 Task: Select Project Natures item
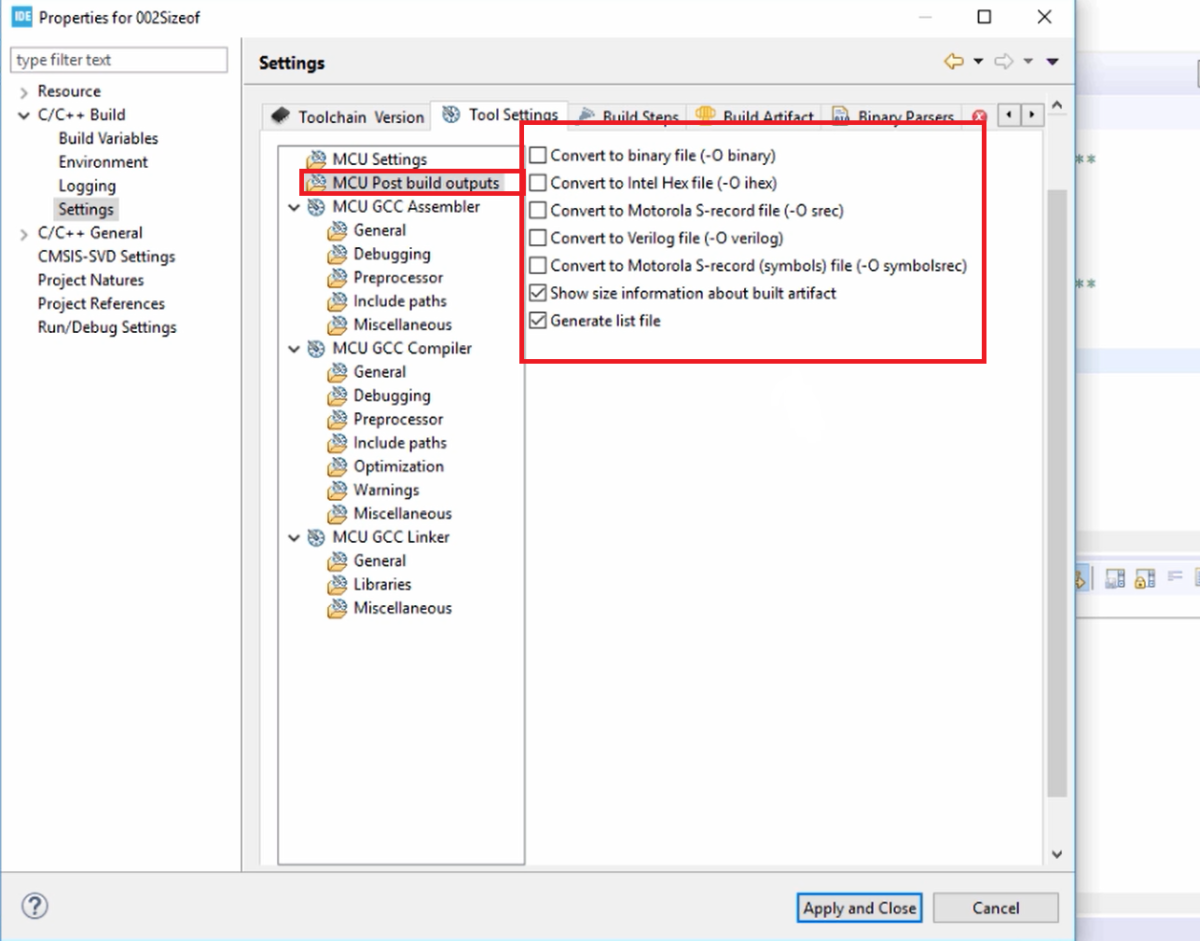point(91,280)
